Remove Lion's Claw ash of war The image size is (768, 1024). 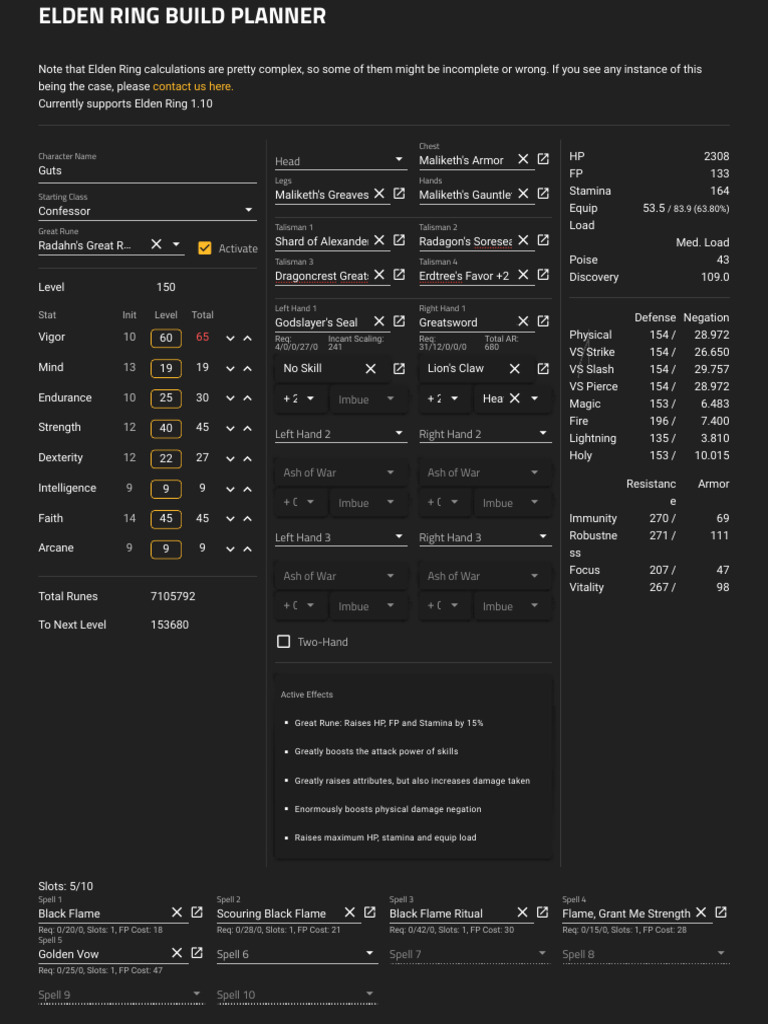(x=515, y=369)
